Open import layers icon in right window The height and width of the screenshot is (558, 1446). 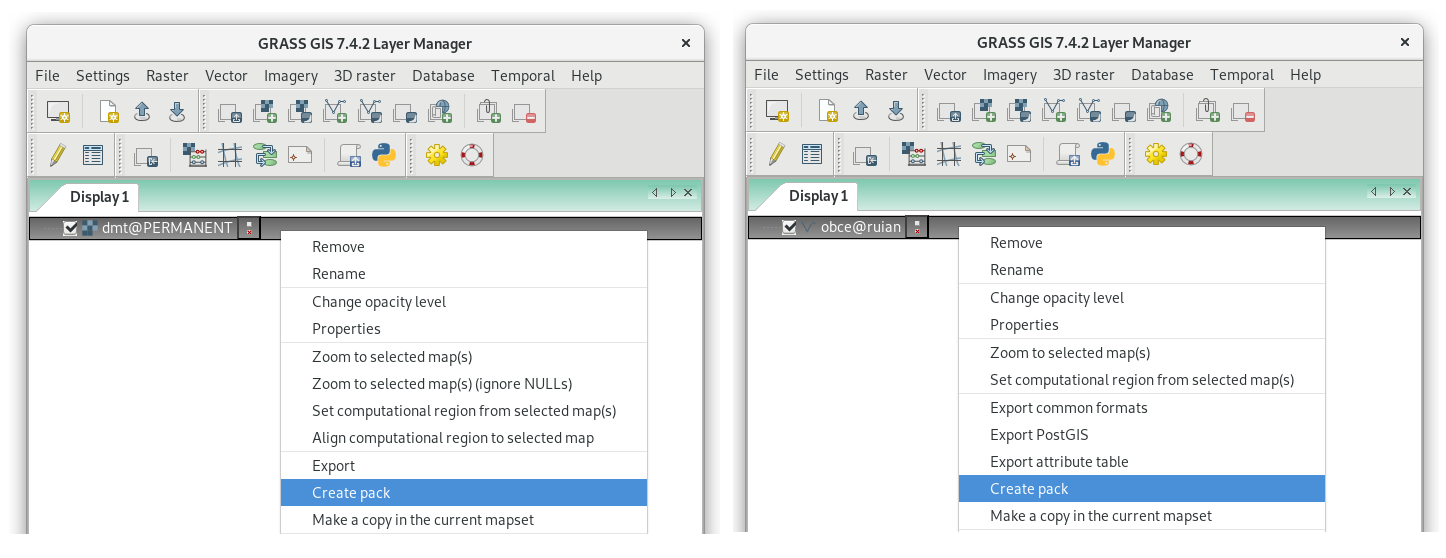pos(865,155)
